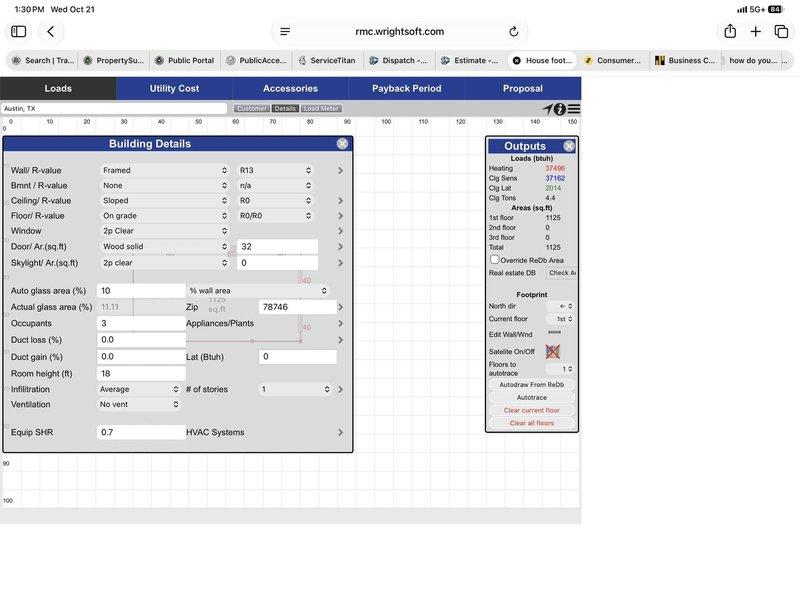Open the page format menu in address bar
This screenshot has height=600, width=800.
[x=285, y=32]
